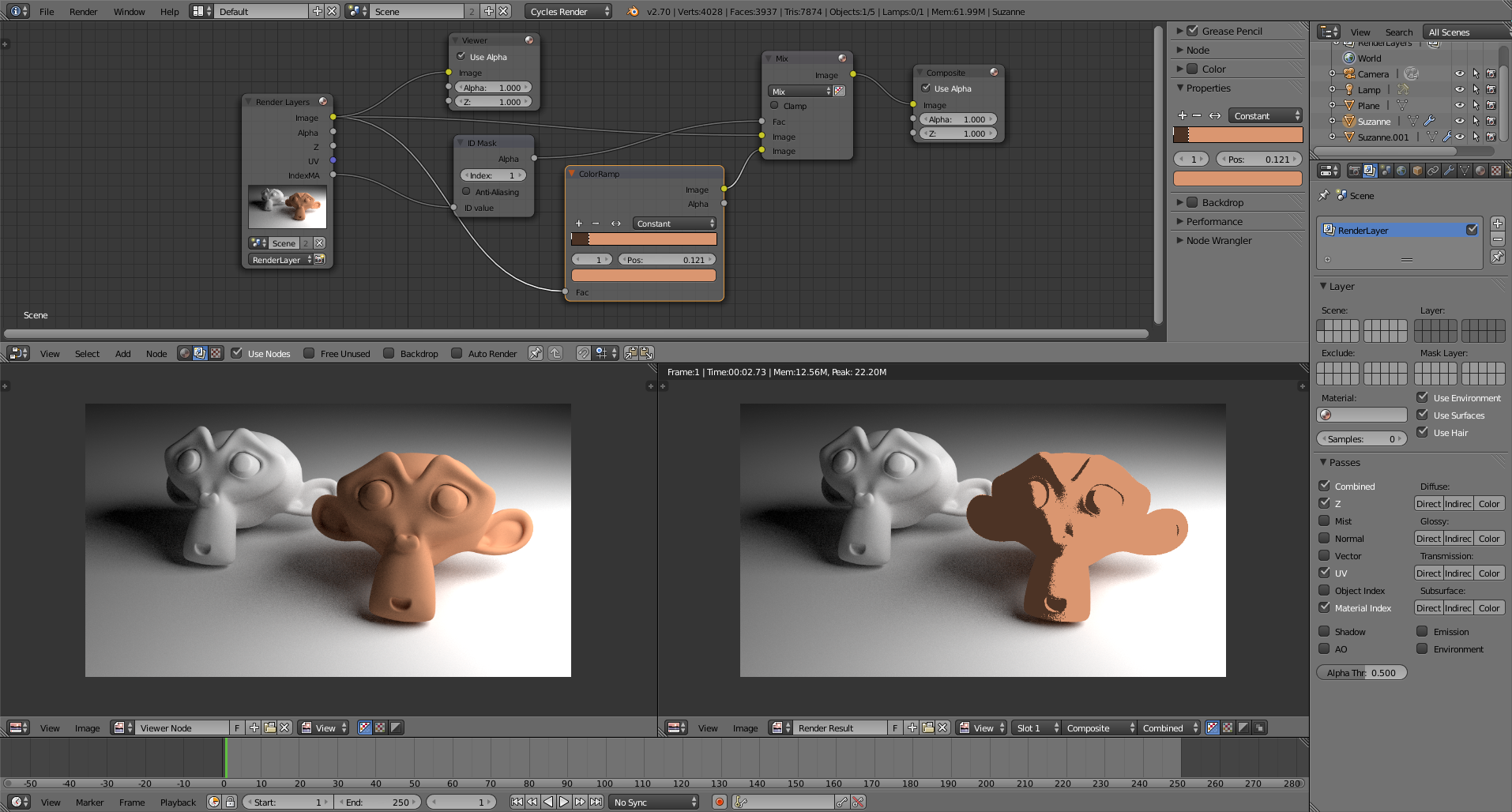Click the render button on Render Layers node
The height and width of the screenshot is (812, 1512).
(319, 259)
